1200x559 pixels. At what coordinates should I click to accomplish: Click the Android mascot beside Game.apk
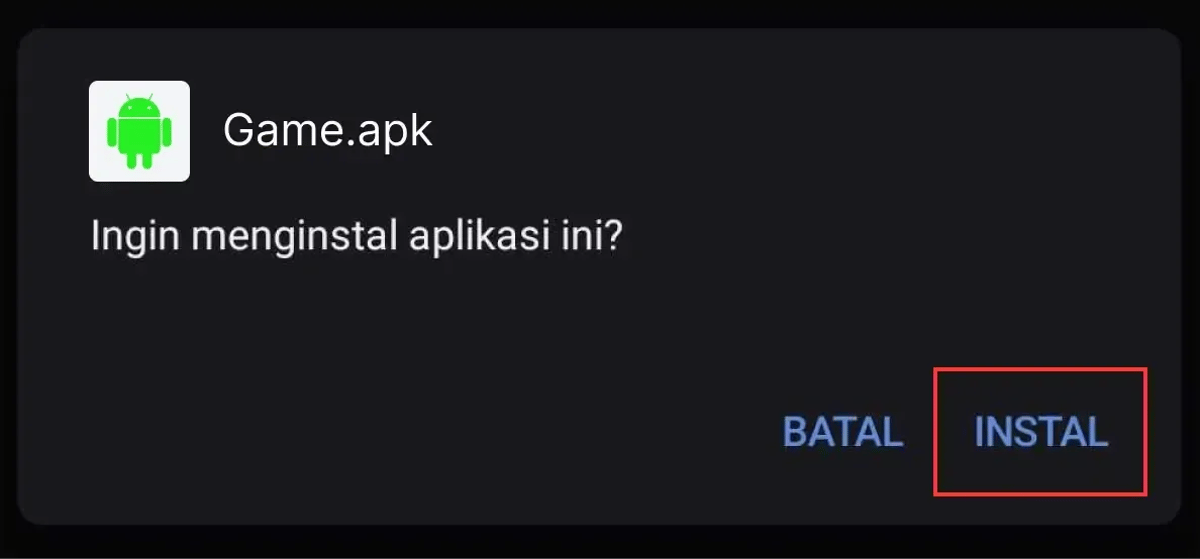click(x=139, y=131)
